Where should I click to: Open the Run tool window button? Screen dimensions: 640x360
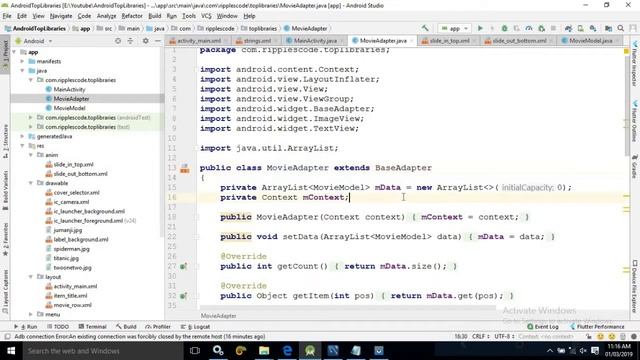click(26, 327)
